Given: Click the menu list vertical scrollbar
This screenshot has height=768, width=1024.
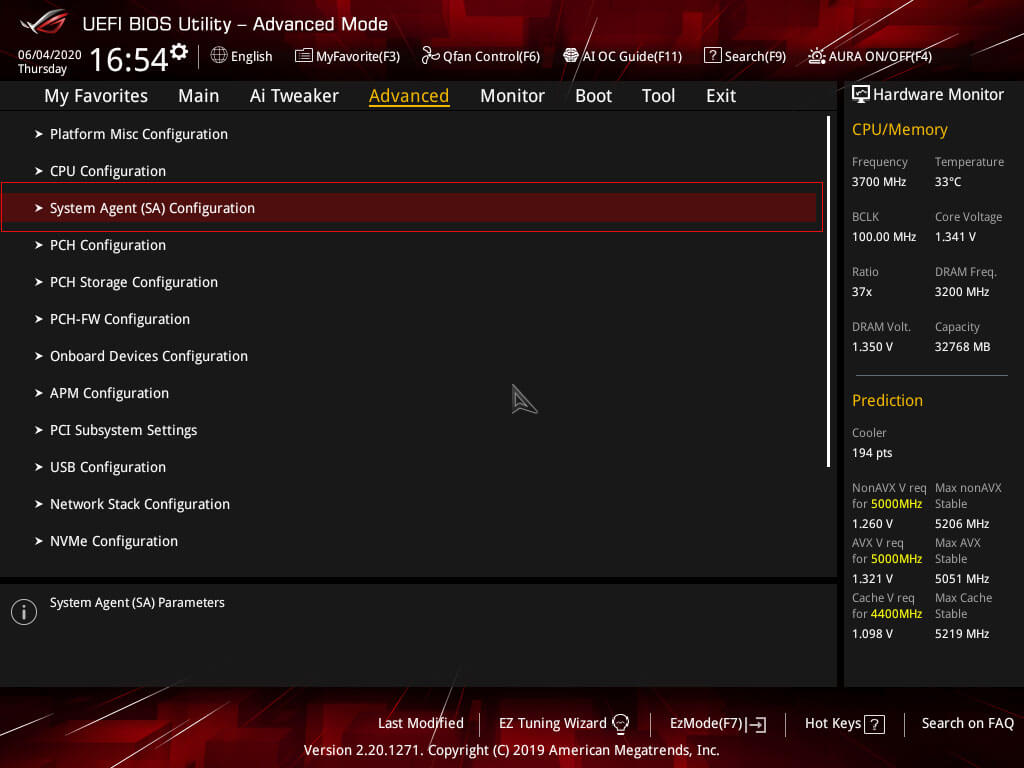Looking at the screenshot, I should coord(828,291).
